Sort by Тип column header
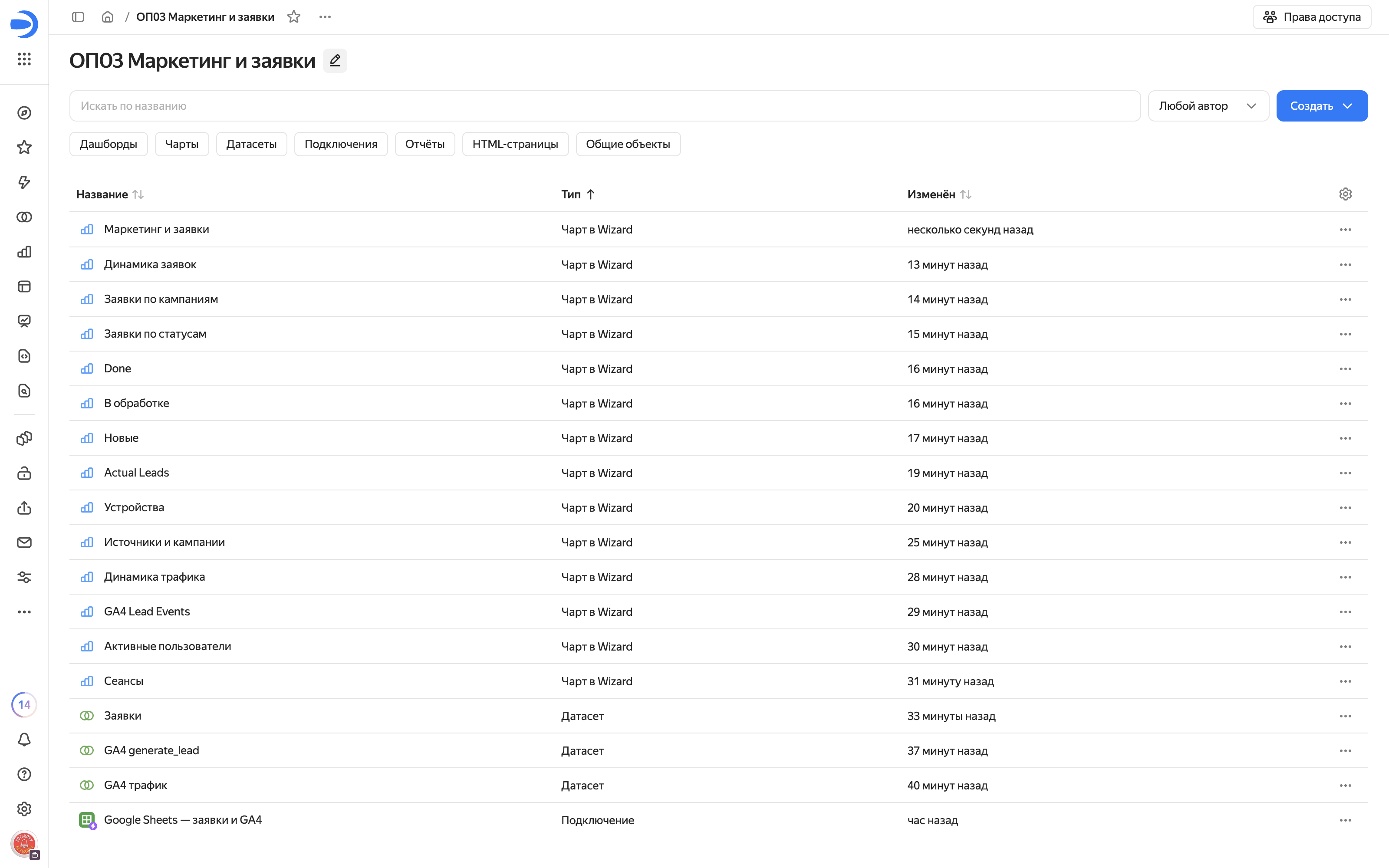1389x868 pixels. [578, 194]
